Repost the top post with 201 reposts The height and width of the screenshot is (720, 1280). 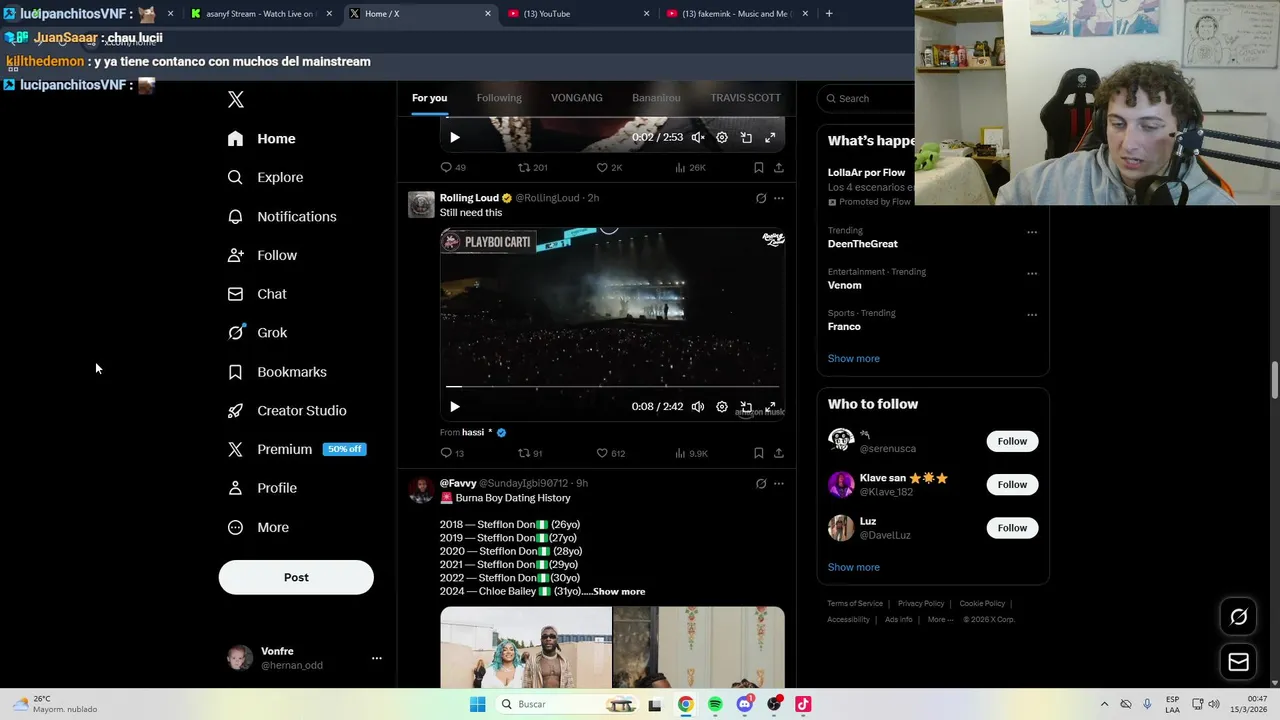pos(532,168)
